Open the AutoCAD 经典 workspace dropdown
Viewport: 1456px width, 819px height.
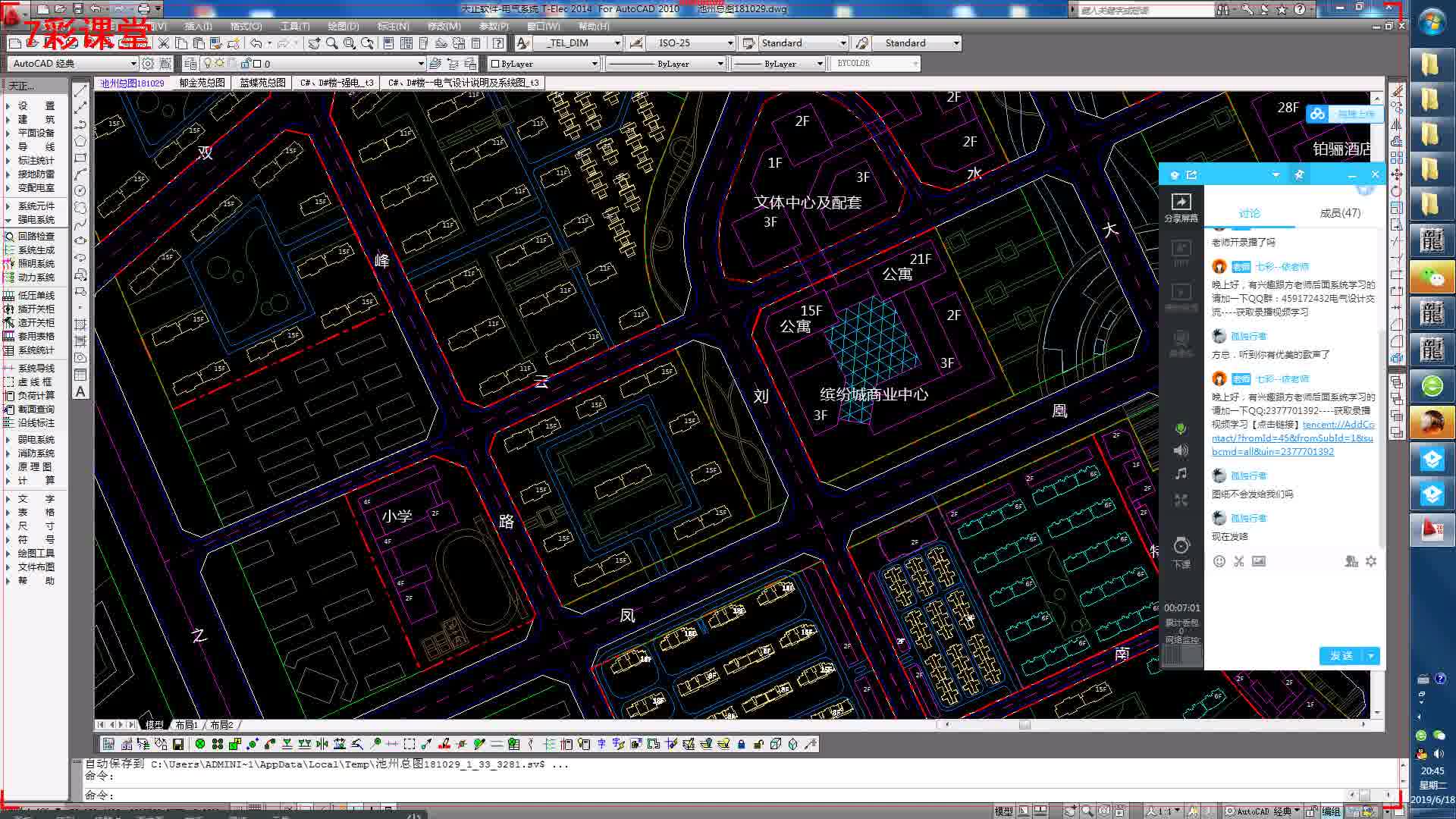coord(133,64)
